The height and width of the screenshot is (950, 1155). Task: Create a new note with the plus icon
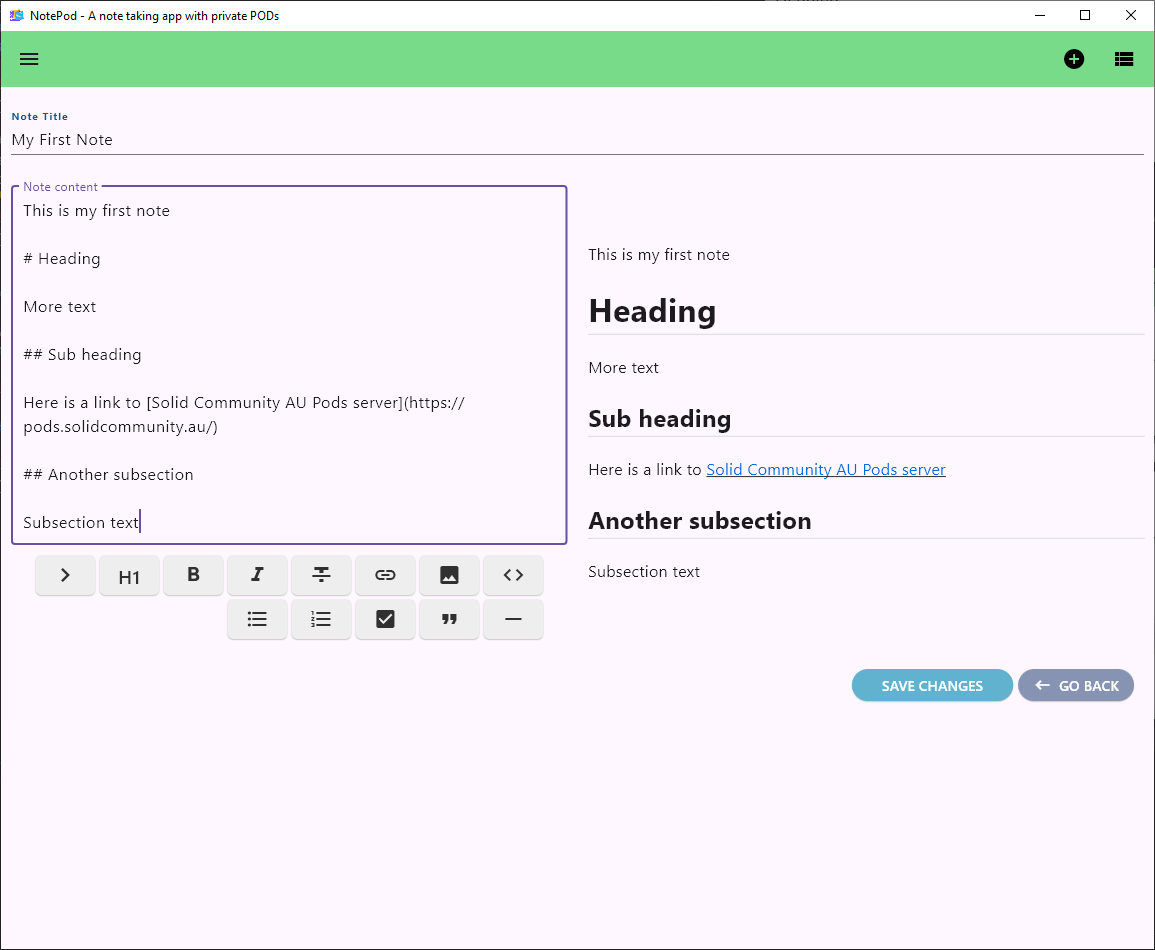click(1074, 59)
